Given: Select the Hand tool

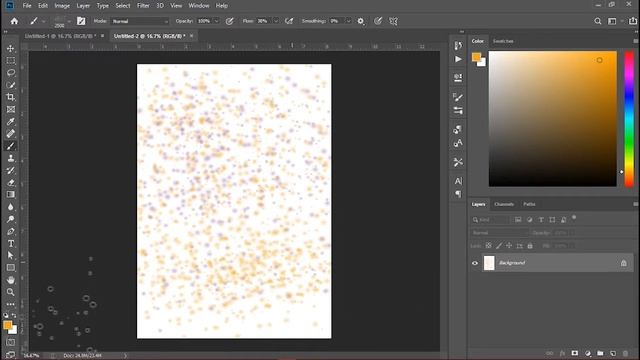Looking at the screenshot, I should 11,280.
